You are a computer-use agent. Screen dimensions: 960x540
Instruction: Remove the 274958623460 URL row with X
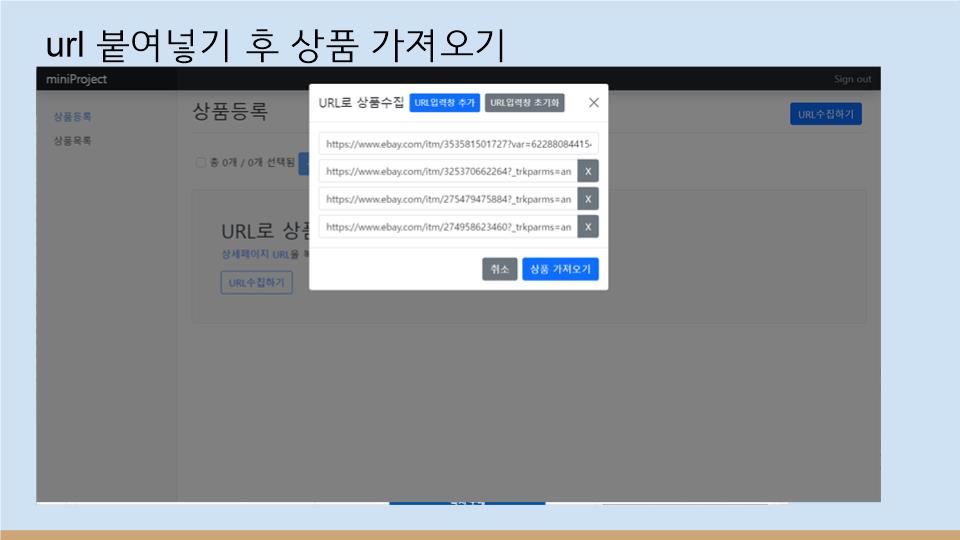(588, 227)
